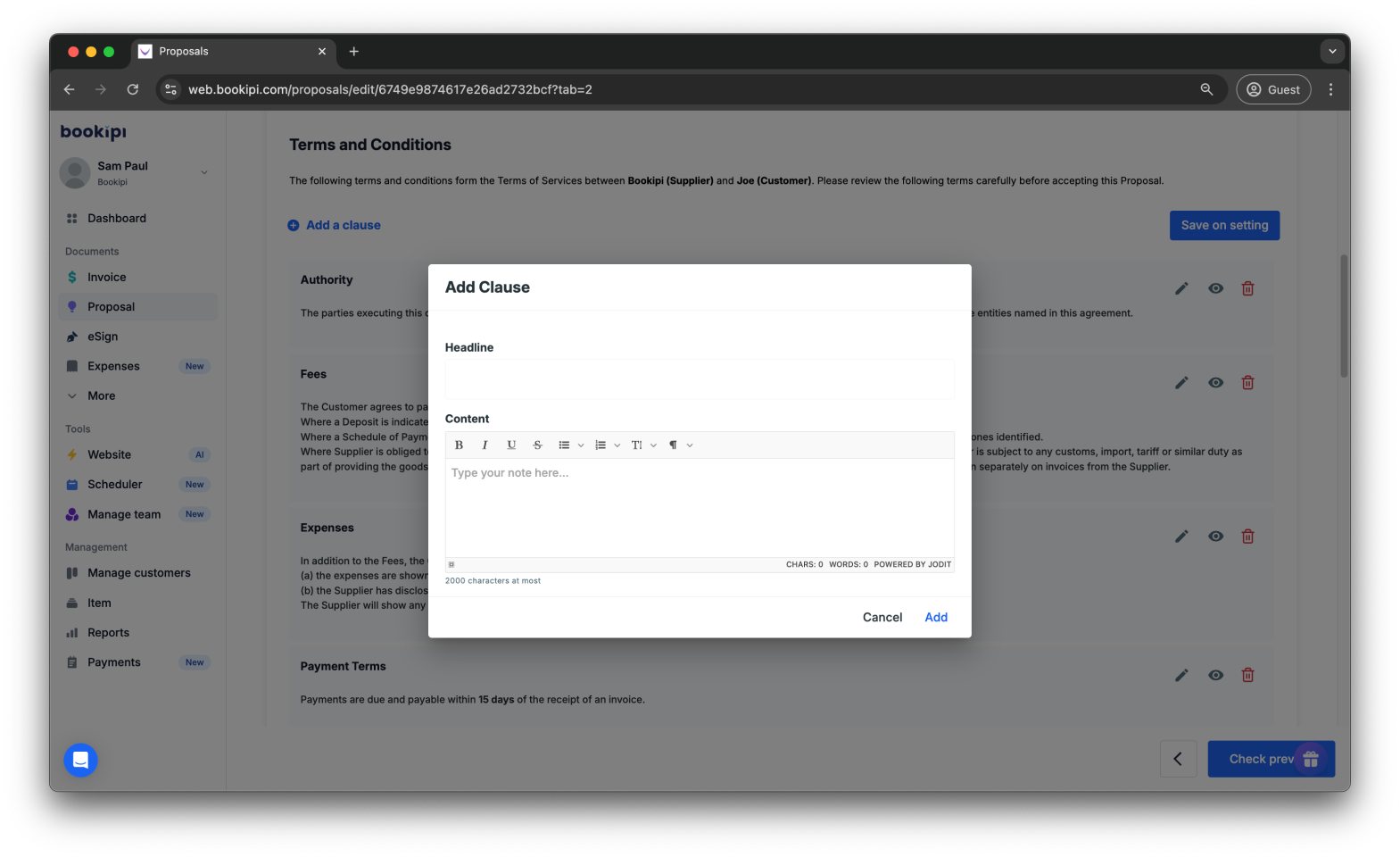Click the editor resize handle icon

pyautogui.click(x=451, y=565)
